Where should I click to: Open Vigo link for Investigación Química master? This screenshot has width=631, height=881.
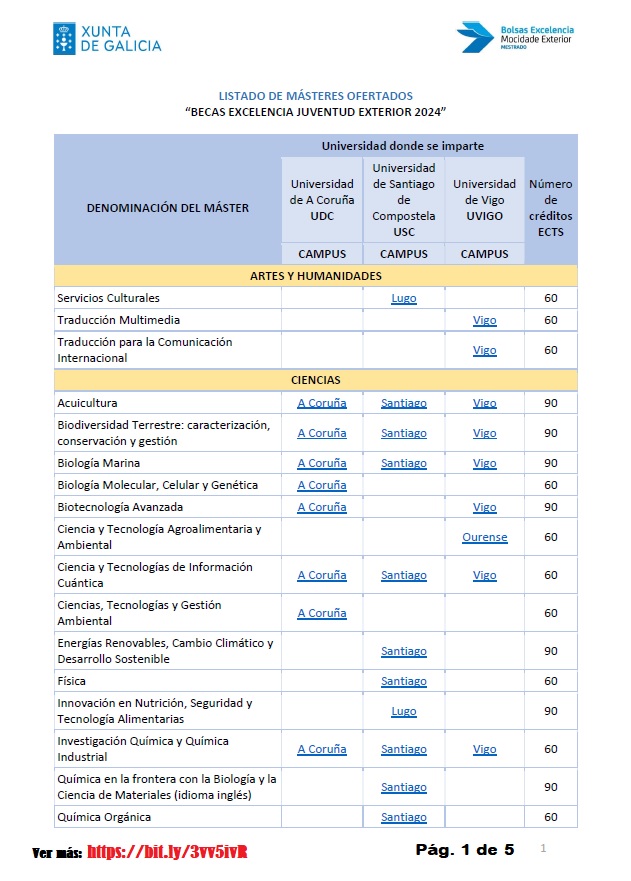(484, 749)
